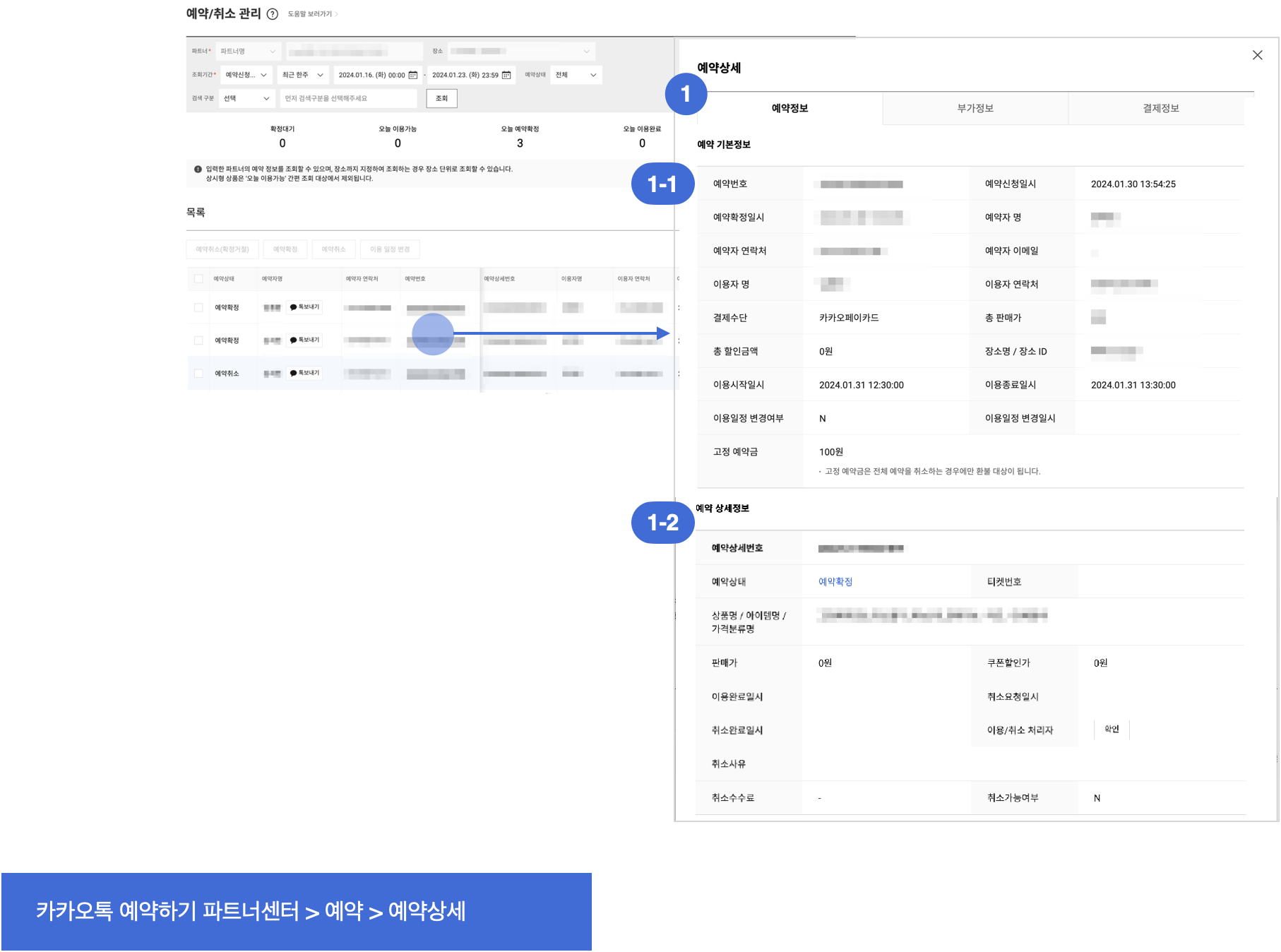Switch to the 결제정보 tab

pos(1160,108)
